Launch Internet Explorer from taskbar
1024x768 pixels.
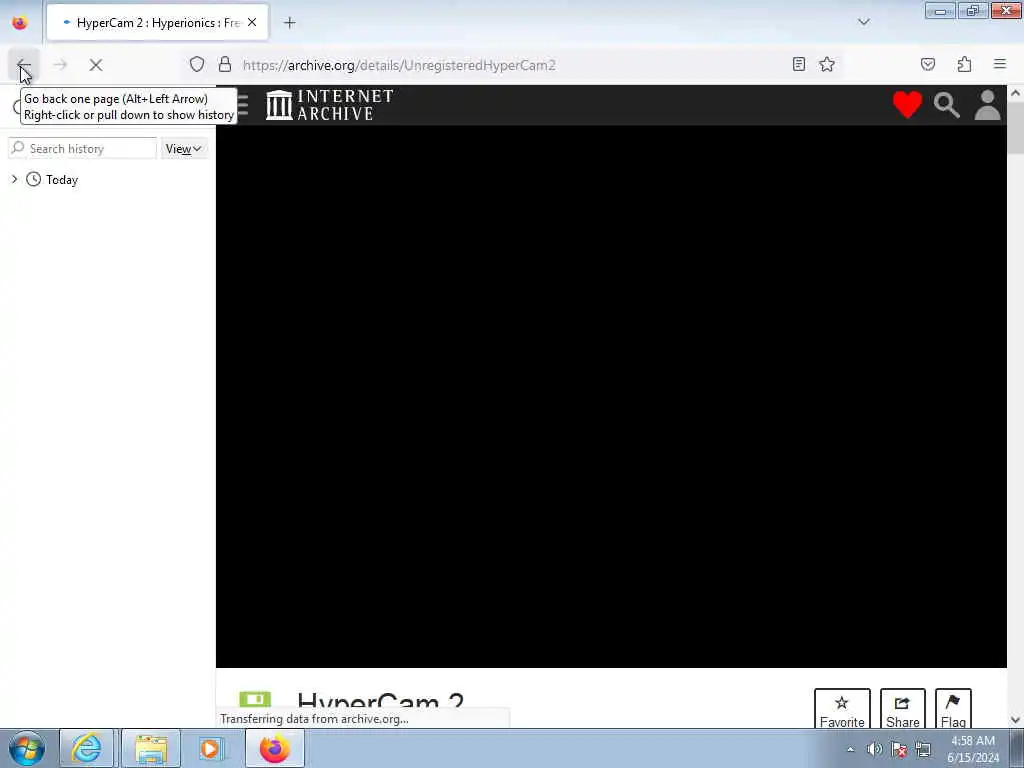[87, 748]
